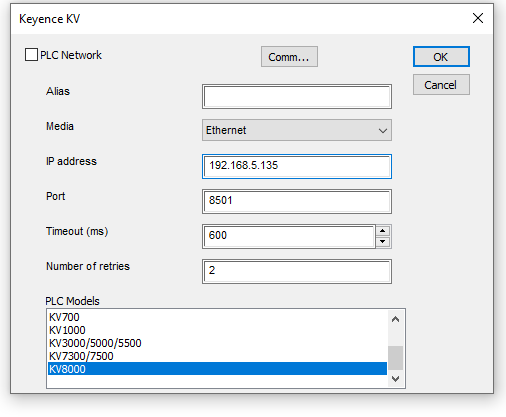Screen dimensions: 506x417
Task: Click the IP address field
Action: (x=297, y=166)
